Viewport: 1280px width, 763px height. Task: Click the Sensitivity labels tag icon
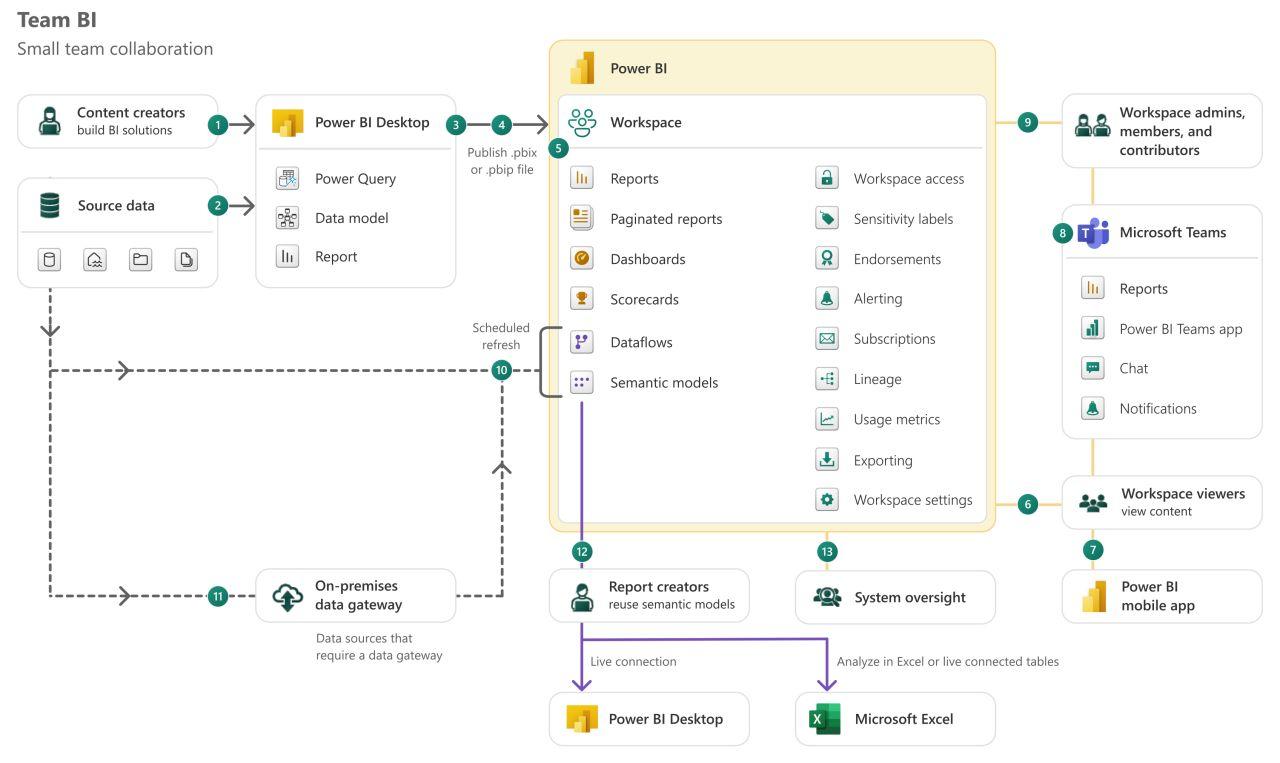pos(827,219)
